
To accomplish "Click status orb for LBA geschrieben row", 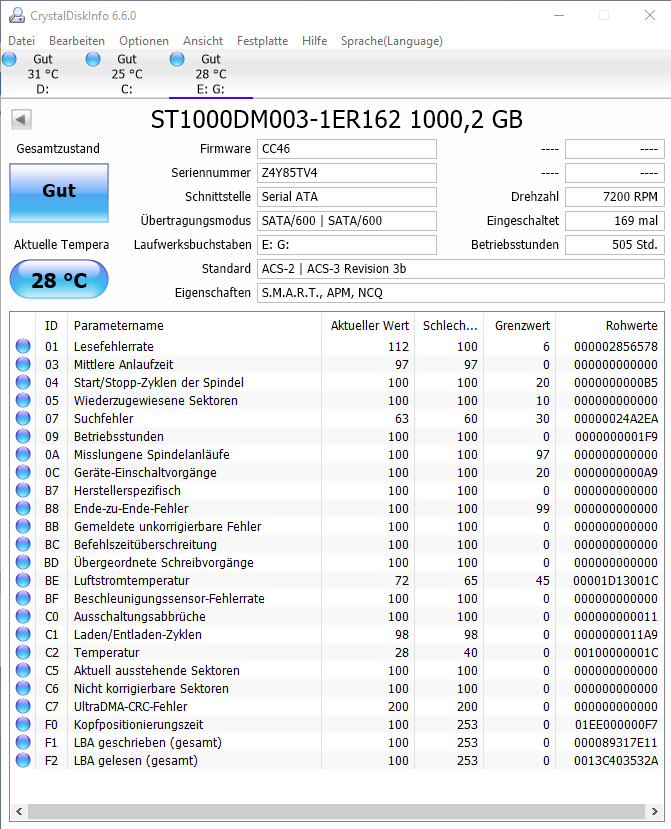I will pos(23,742).
